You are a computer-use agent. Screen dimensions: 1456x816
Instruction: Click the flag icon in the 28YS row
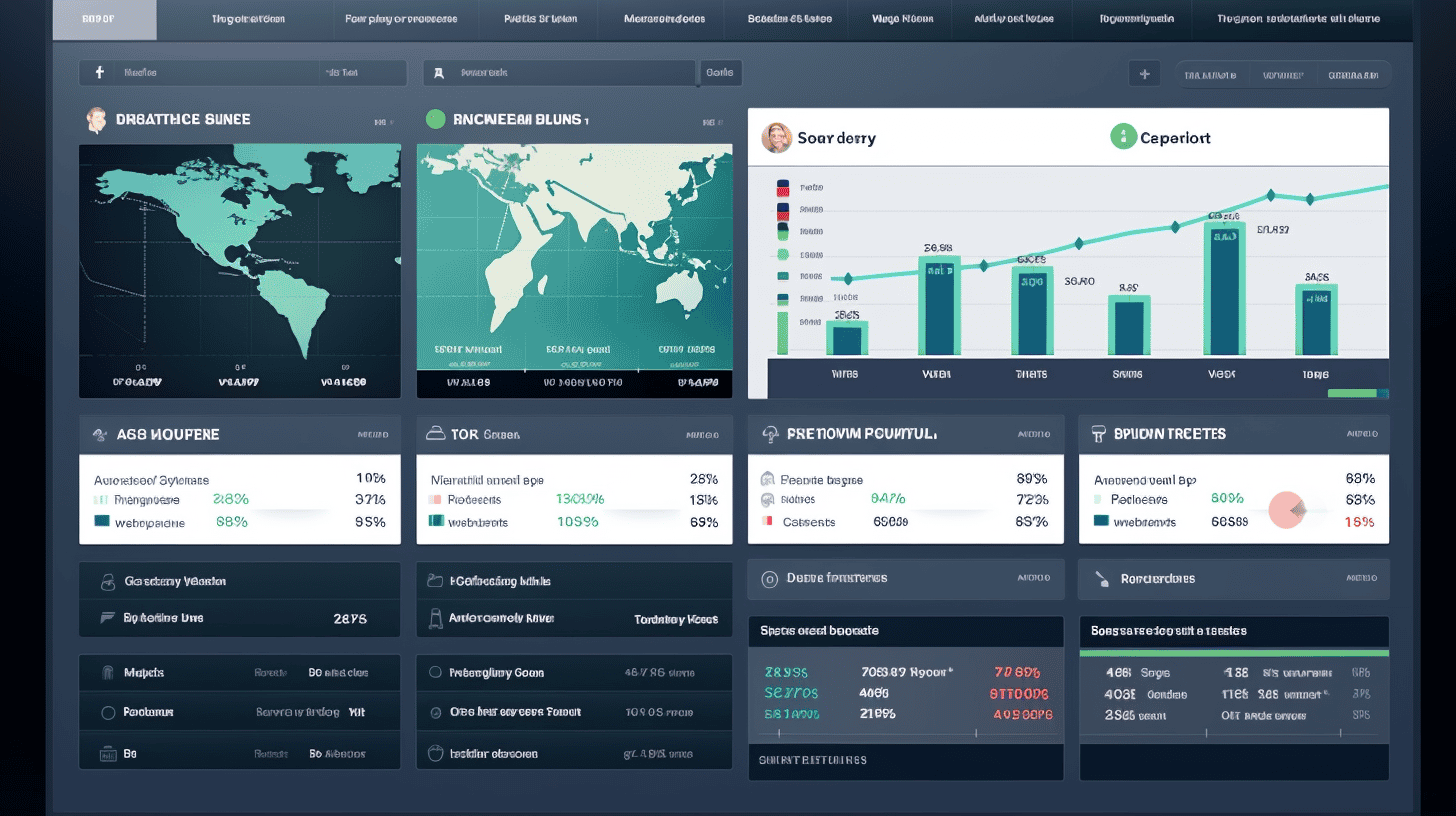point(107,618)
